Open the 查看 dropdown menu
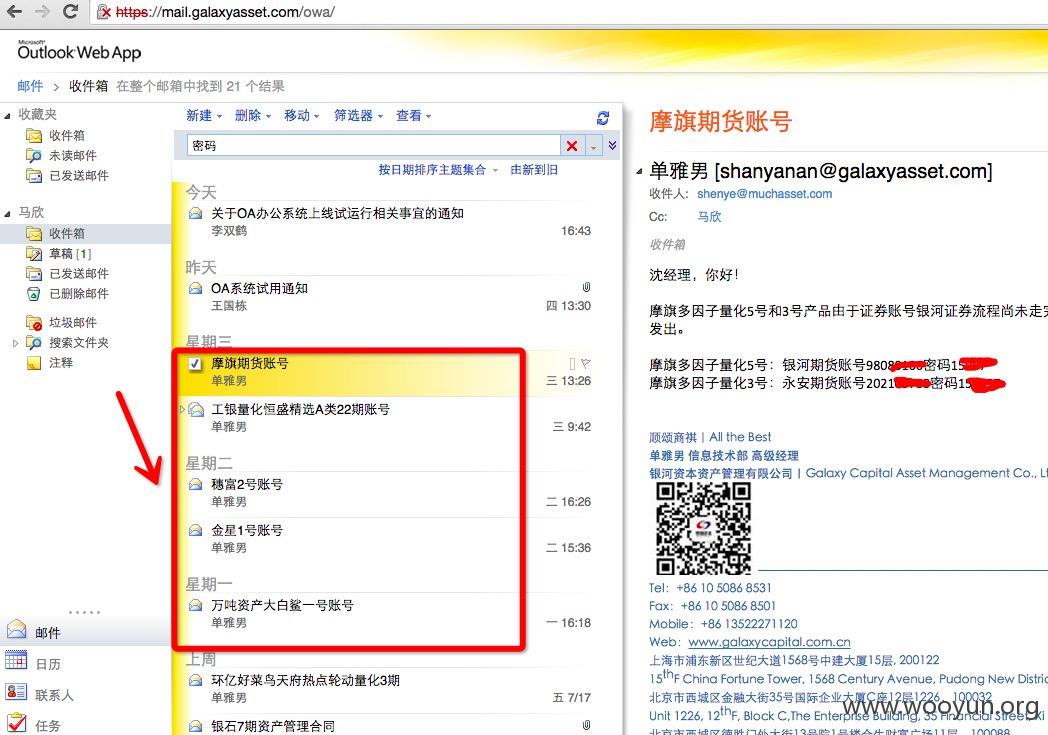The width and height of the screenshot is (1048, 735). pos(414,116)
